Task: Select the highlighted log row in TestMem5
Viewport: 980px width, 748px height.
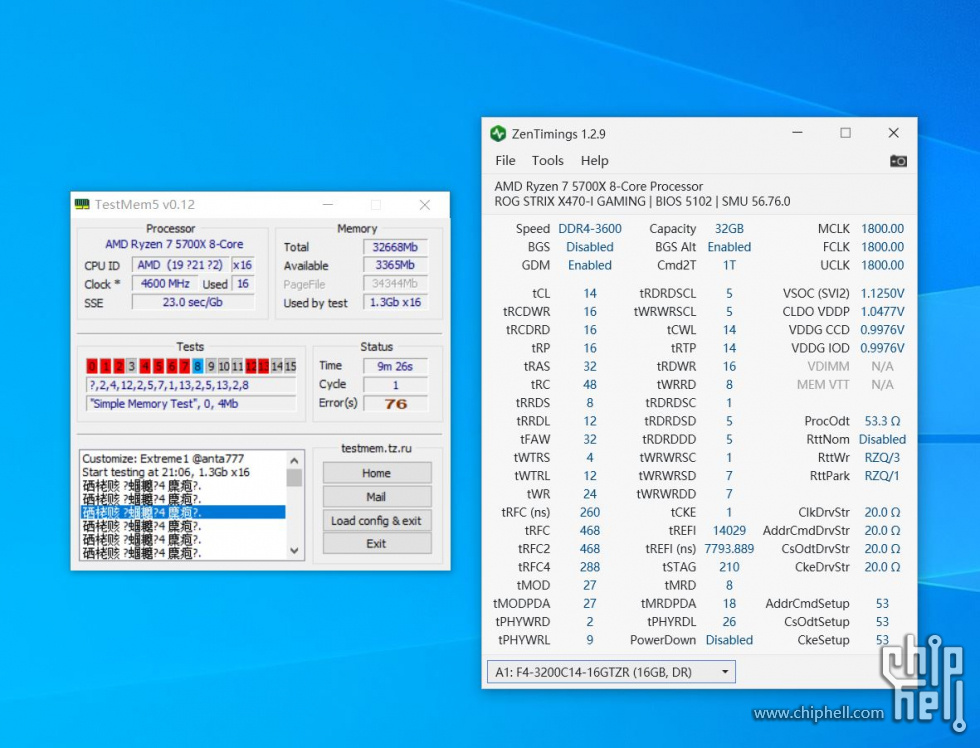Action: (183, 512)
